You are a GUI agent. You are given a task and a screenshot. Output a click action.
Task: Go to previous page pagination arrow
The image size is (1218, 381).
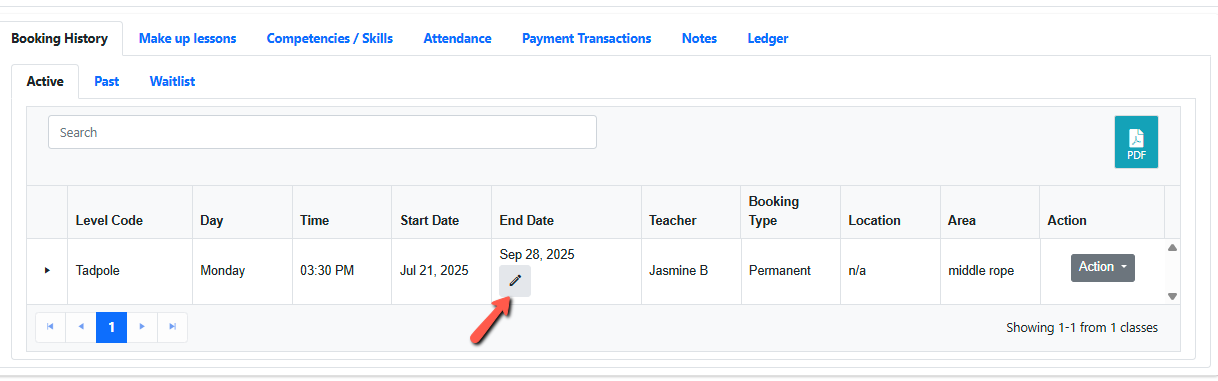point(81,327)
